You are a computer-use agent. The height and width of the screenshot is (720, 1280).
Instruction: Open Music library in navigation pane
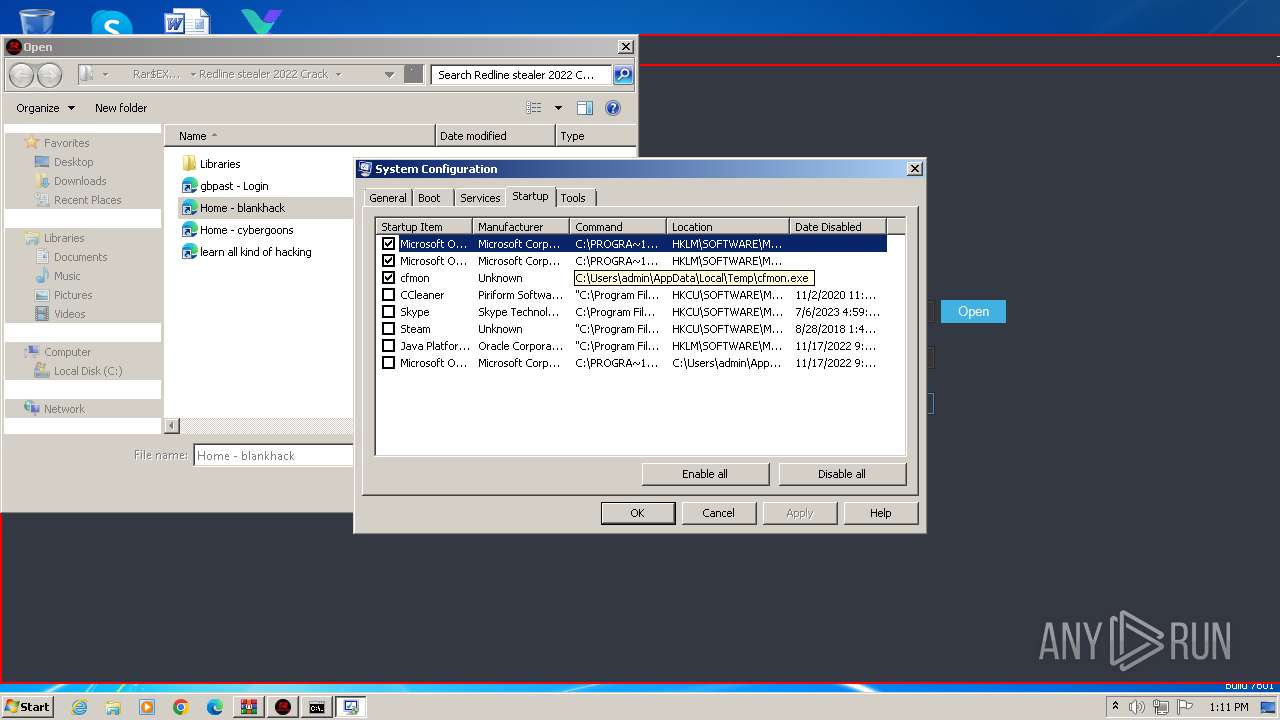tap(67, 276)
